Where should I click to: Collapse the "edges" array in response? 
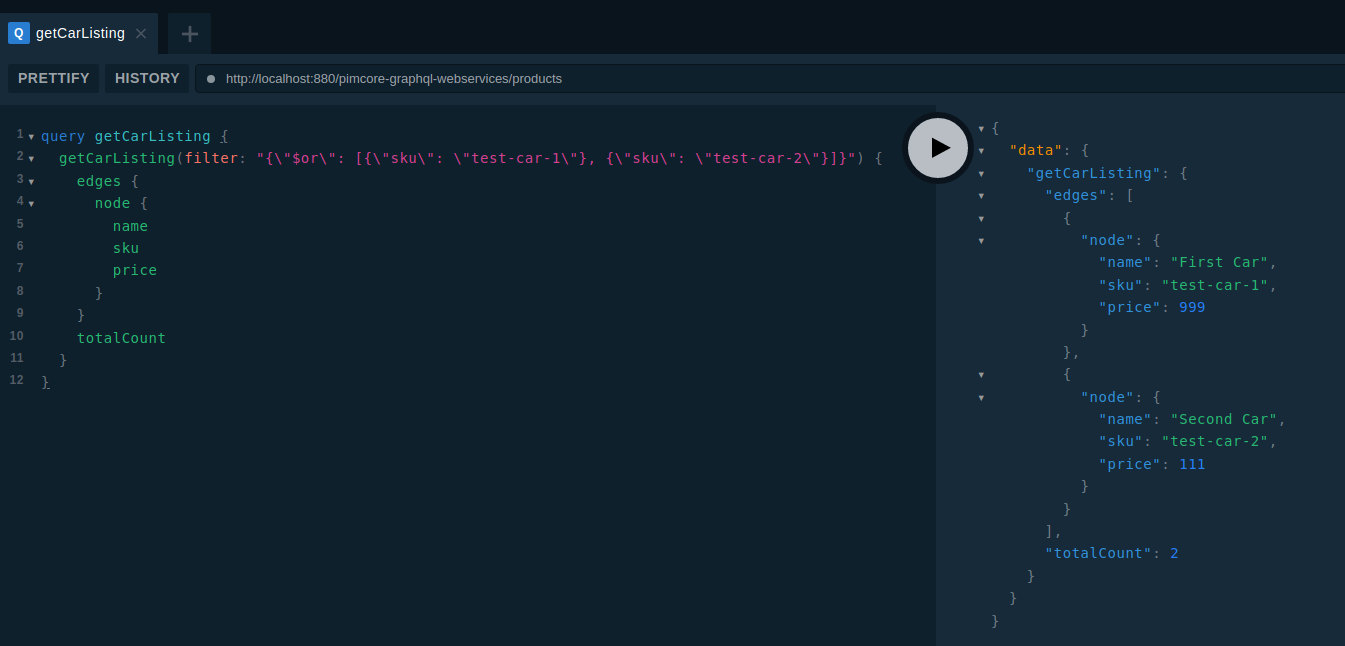click(981, 196)
